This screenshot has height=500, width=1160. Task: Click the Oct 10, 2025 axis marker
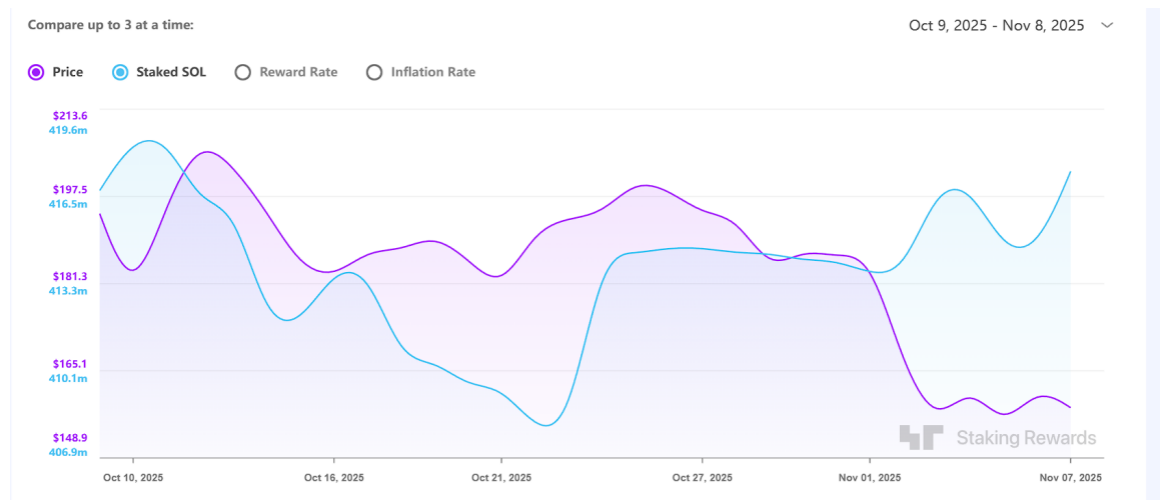coord(133,477)
